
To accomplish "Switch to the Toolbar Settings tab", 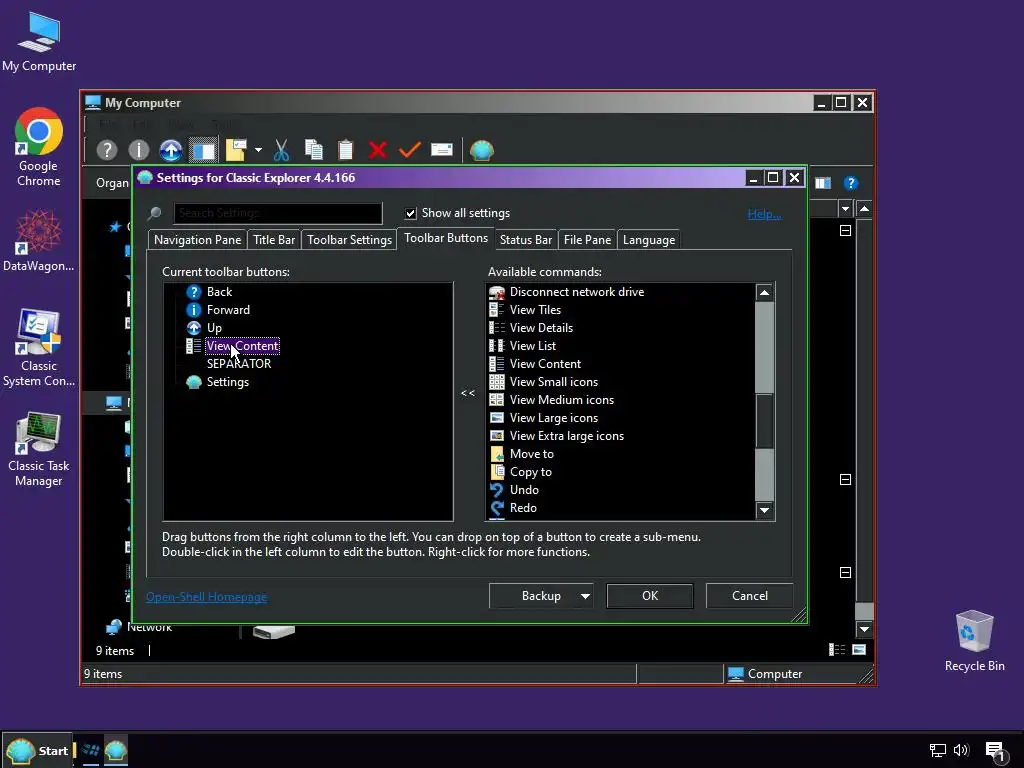I will coord(349,240).
